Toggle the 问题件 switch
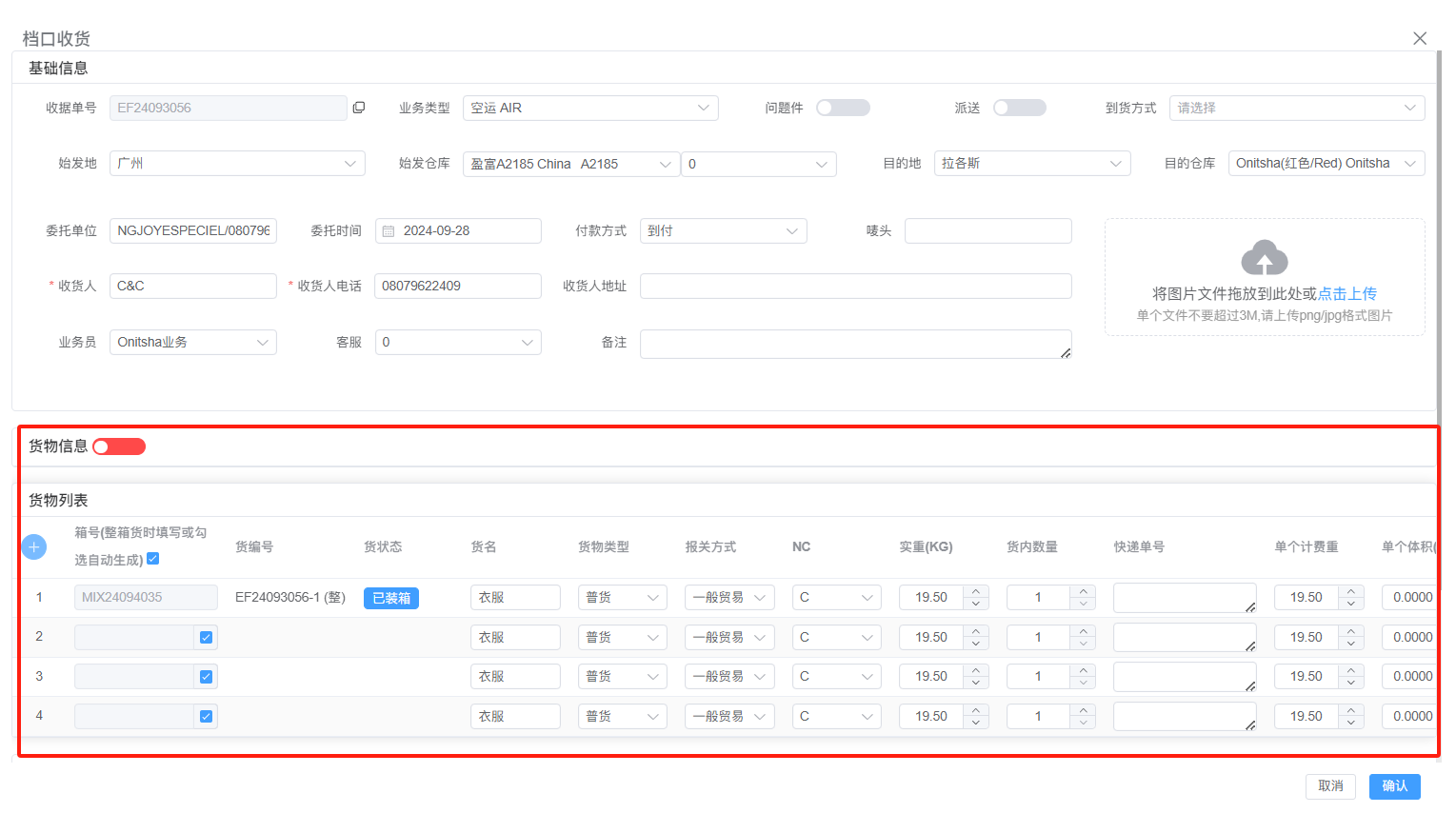 843,108
